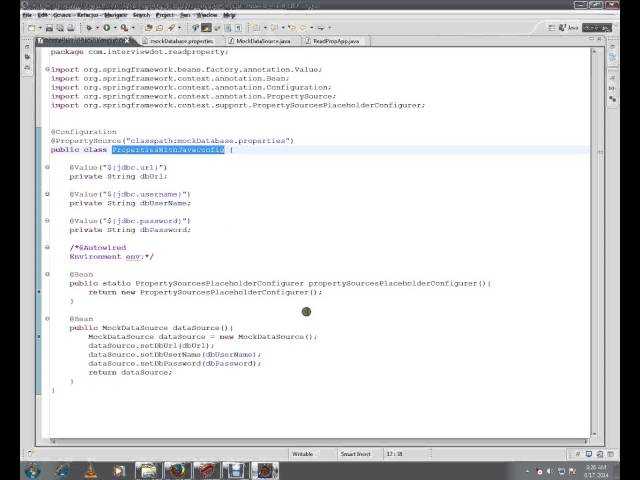Click the taskbar clock
This screenshot has width=640, height=480.
coord(597,471)
